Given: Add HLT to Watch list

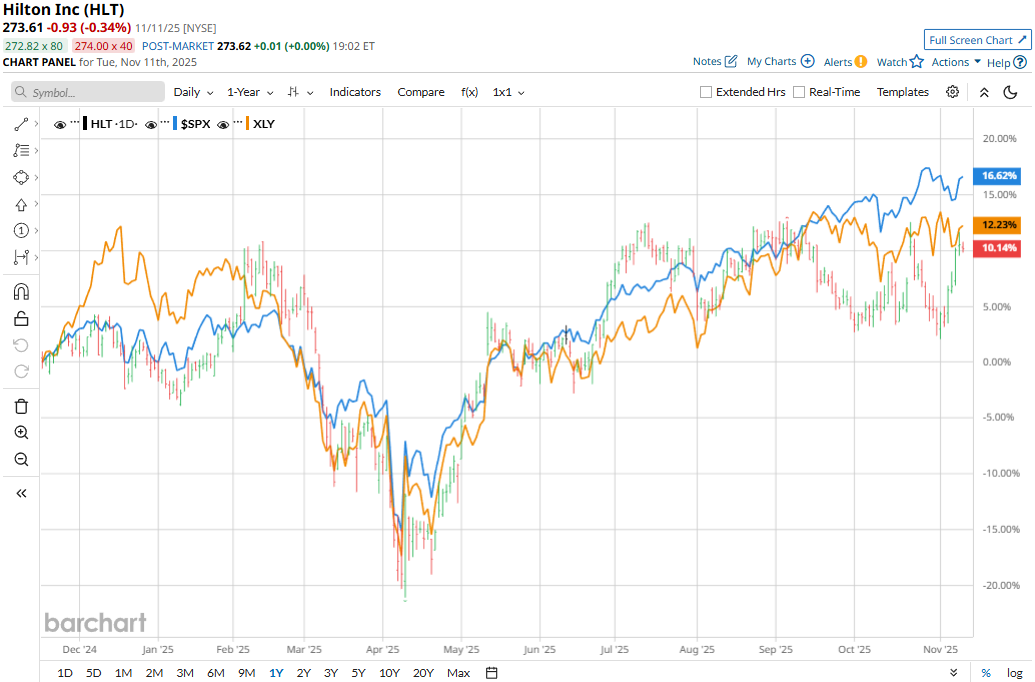Looking at the screenshot, I should tap(900, 61).
